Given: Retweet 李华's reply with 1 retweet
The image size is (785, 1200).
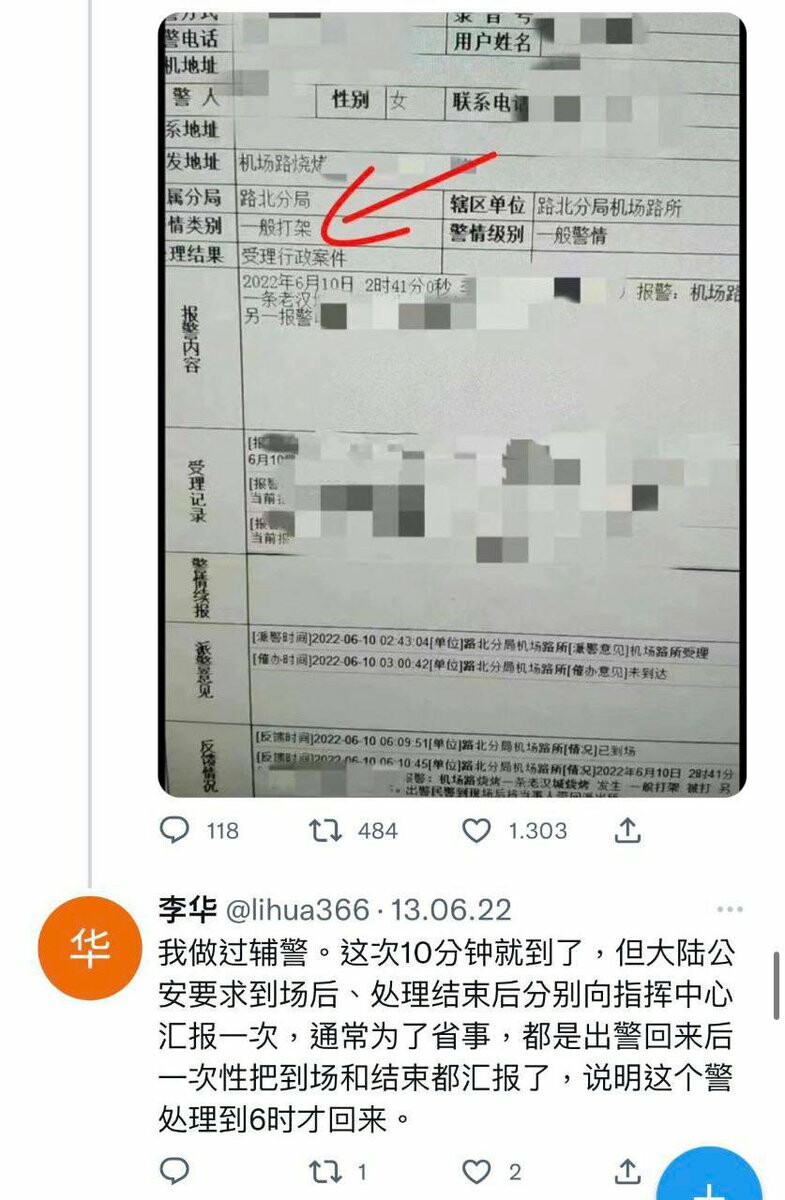Looking at the screenshot, I should (325, 1172).
